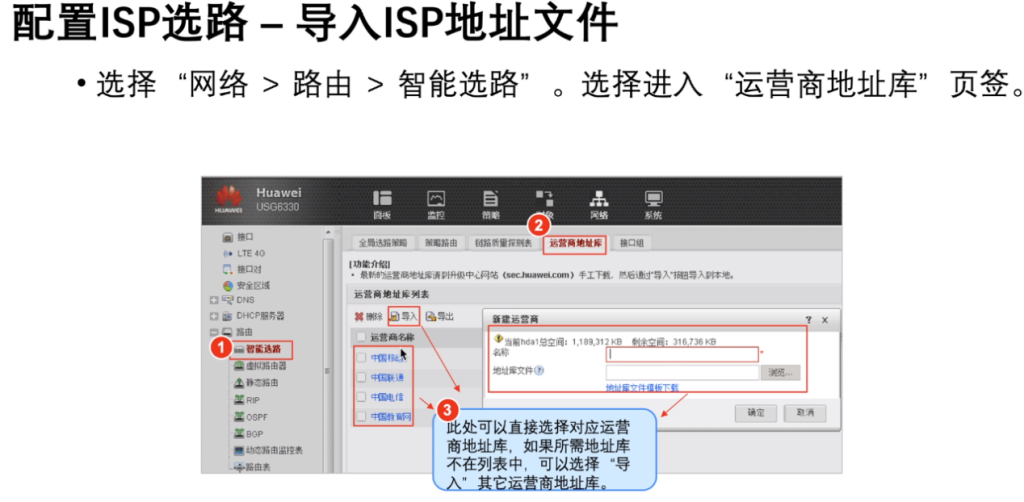
Task: Click the 导出 export button
Action: (440, 317)
